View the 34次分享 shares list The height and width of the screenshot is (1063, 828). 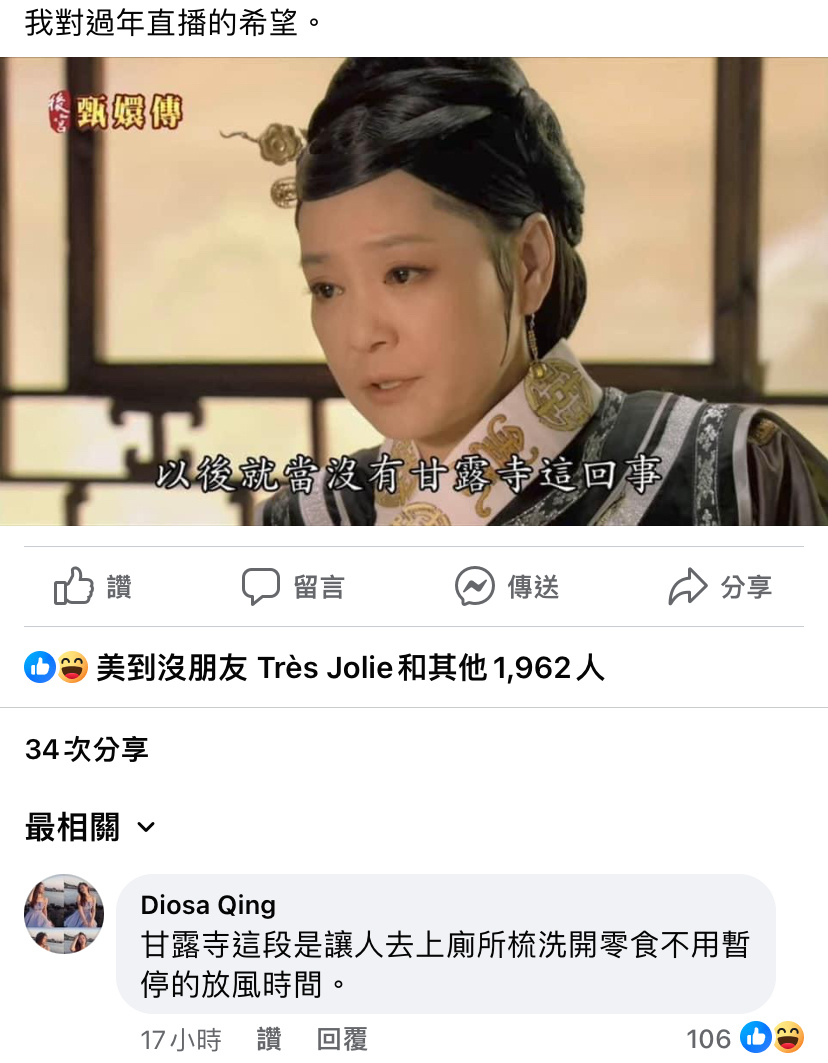(x=87, y=749)
